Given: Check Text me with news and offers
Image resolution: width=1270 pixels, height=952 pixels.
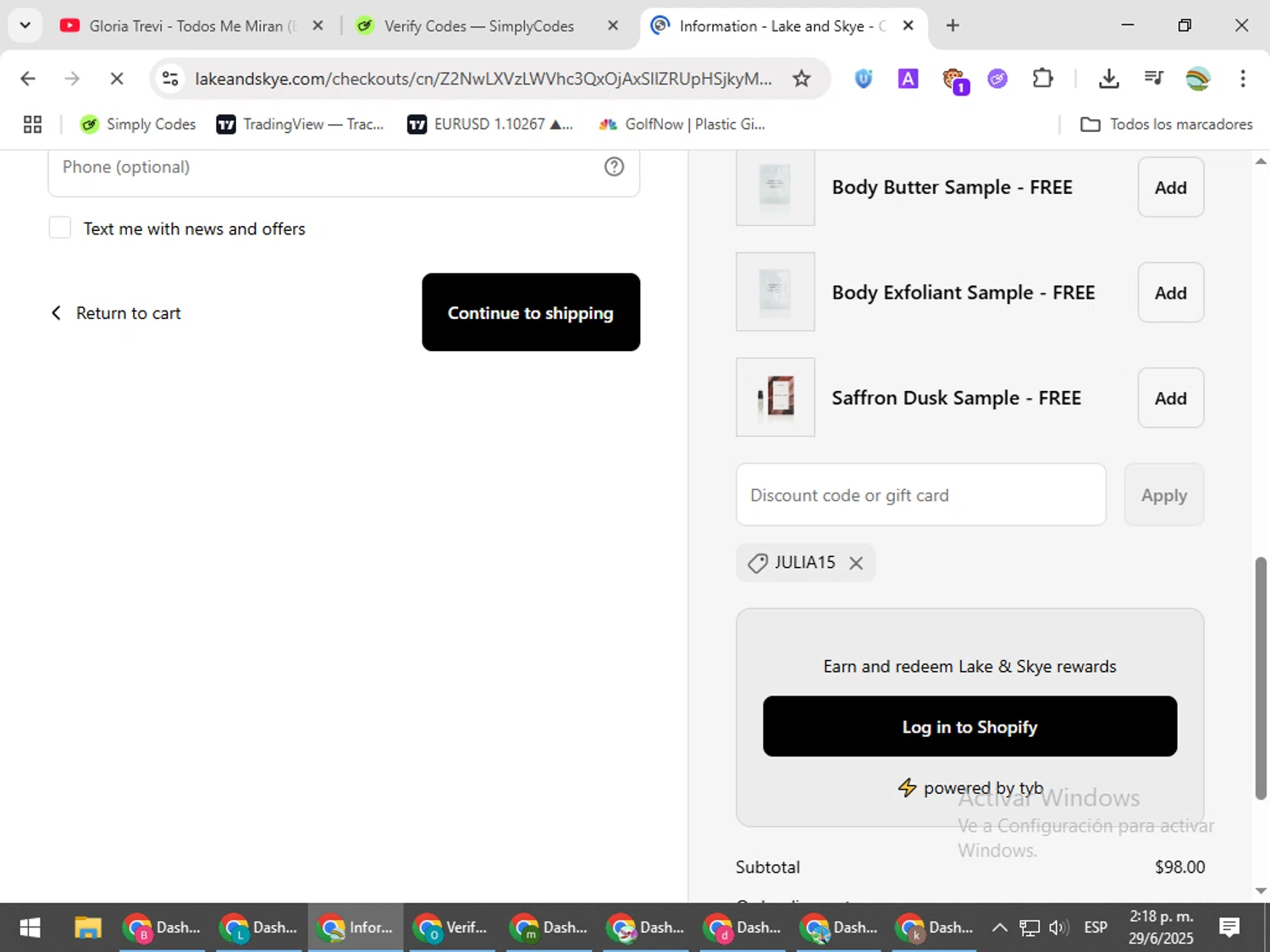Looking at the screenshot, I should pyautogui.click(x=59, y=228).
